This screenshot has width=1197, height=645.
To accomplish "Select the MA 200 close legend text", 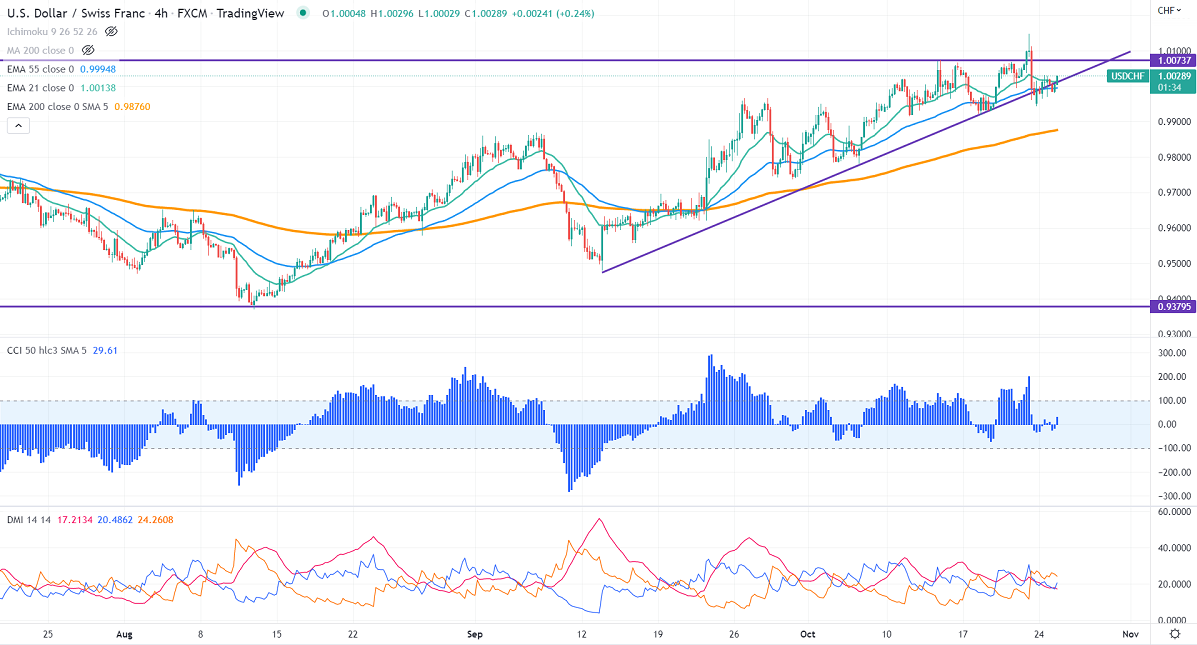I will point(40,50).
